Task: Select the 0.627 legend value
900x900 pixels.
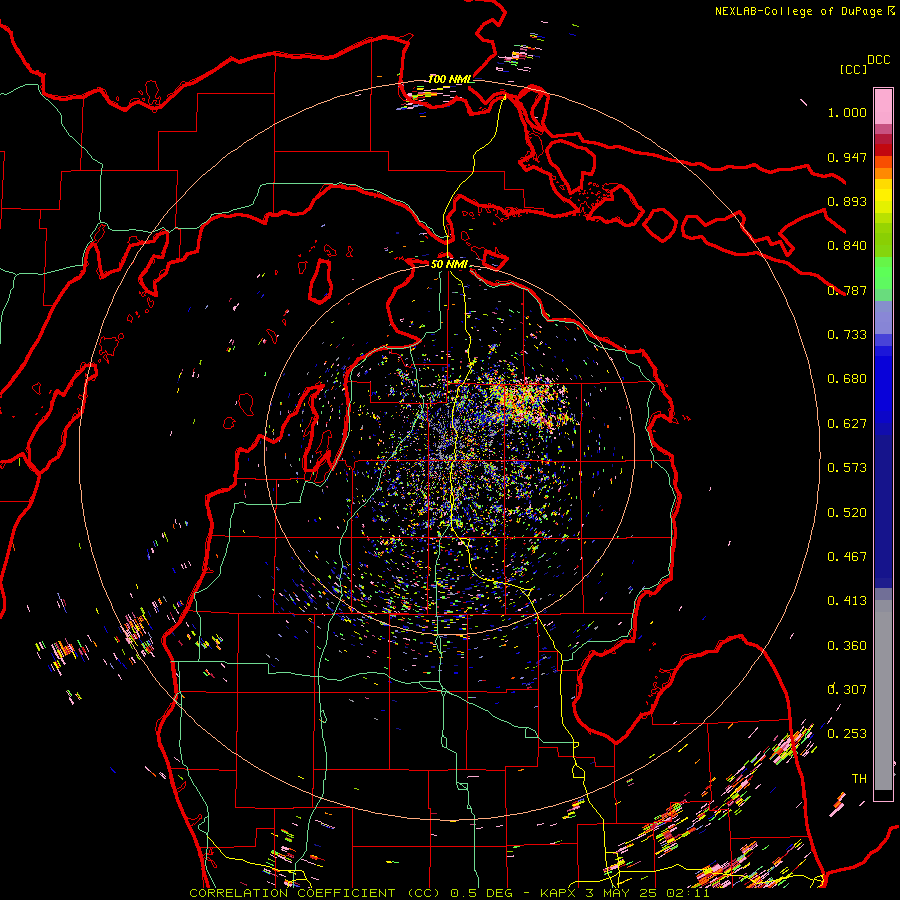Action: coord(847,424)
